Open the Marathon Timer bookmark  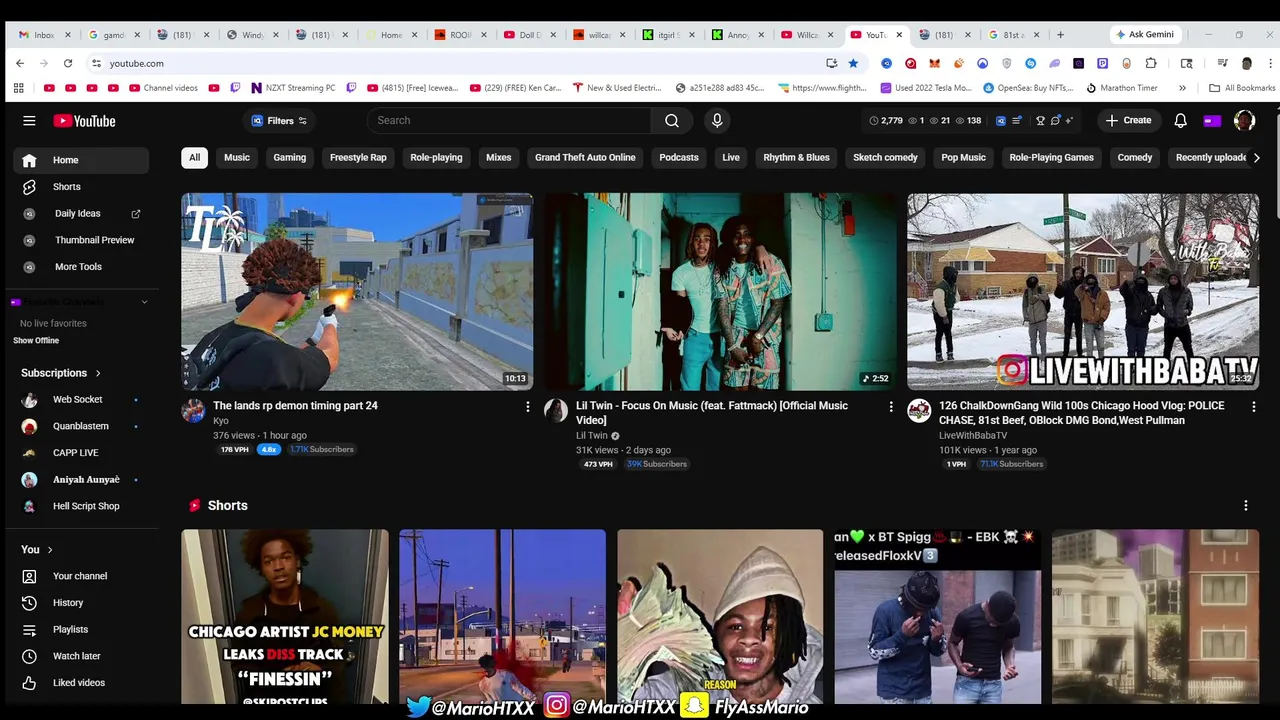point(1122,88)
